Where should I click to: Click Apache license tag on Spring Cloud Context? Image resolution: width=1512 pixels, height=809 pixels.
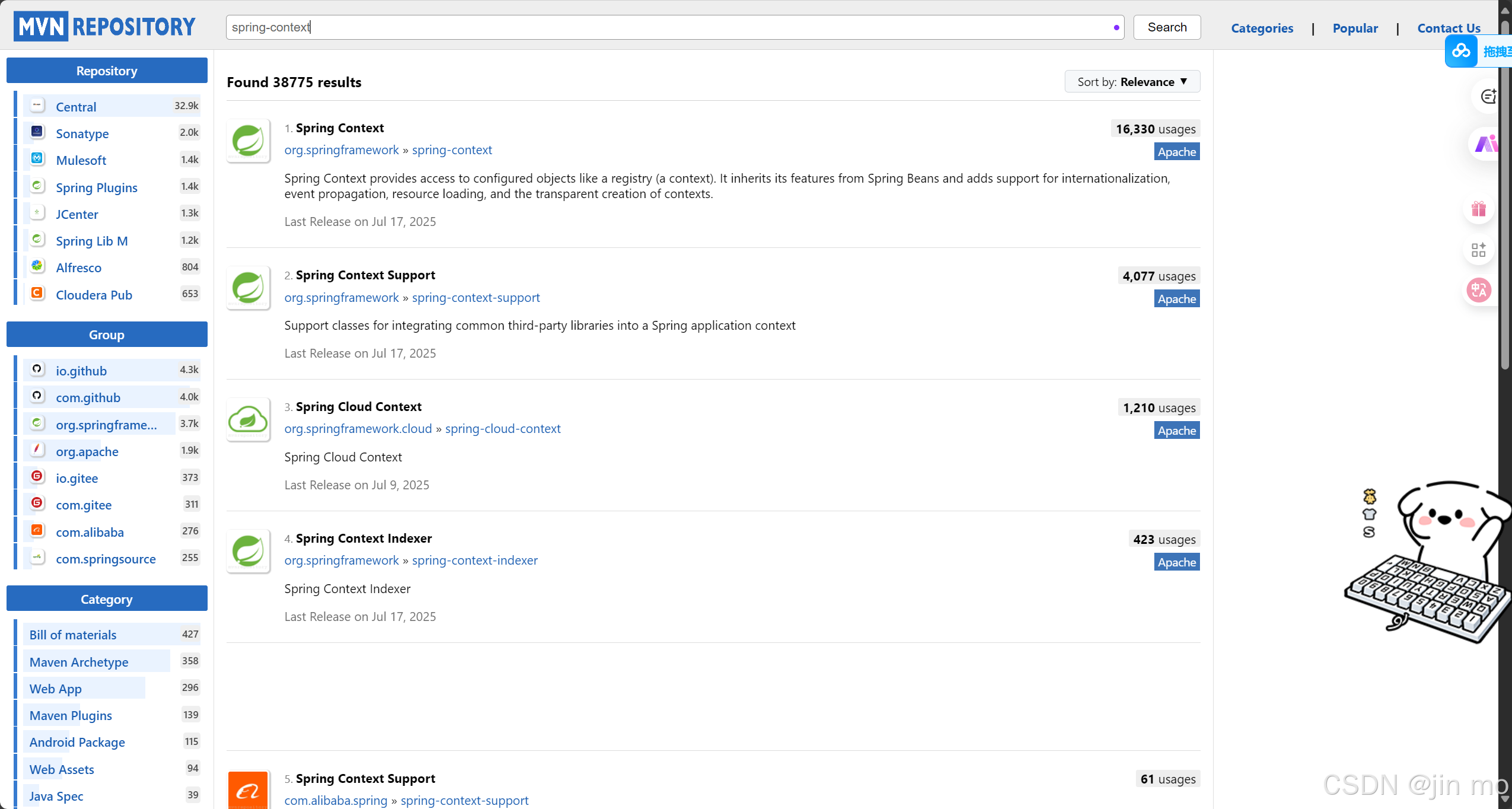[1177, 431]
